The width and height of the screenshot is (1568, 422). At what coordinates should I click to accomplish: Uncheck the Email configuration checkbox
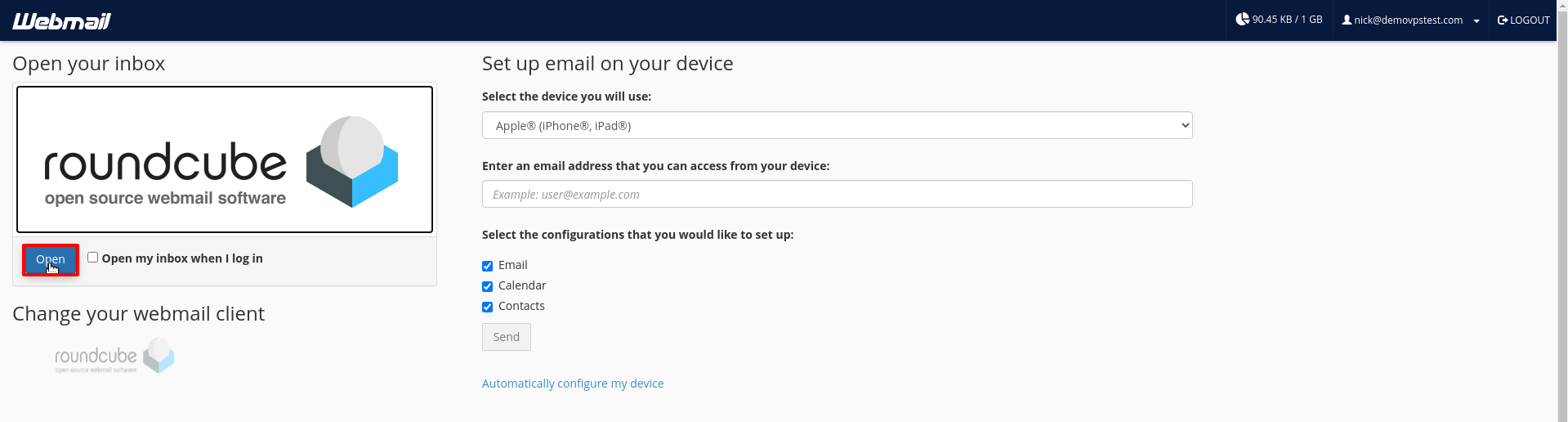487,266
